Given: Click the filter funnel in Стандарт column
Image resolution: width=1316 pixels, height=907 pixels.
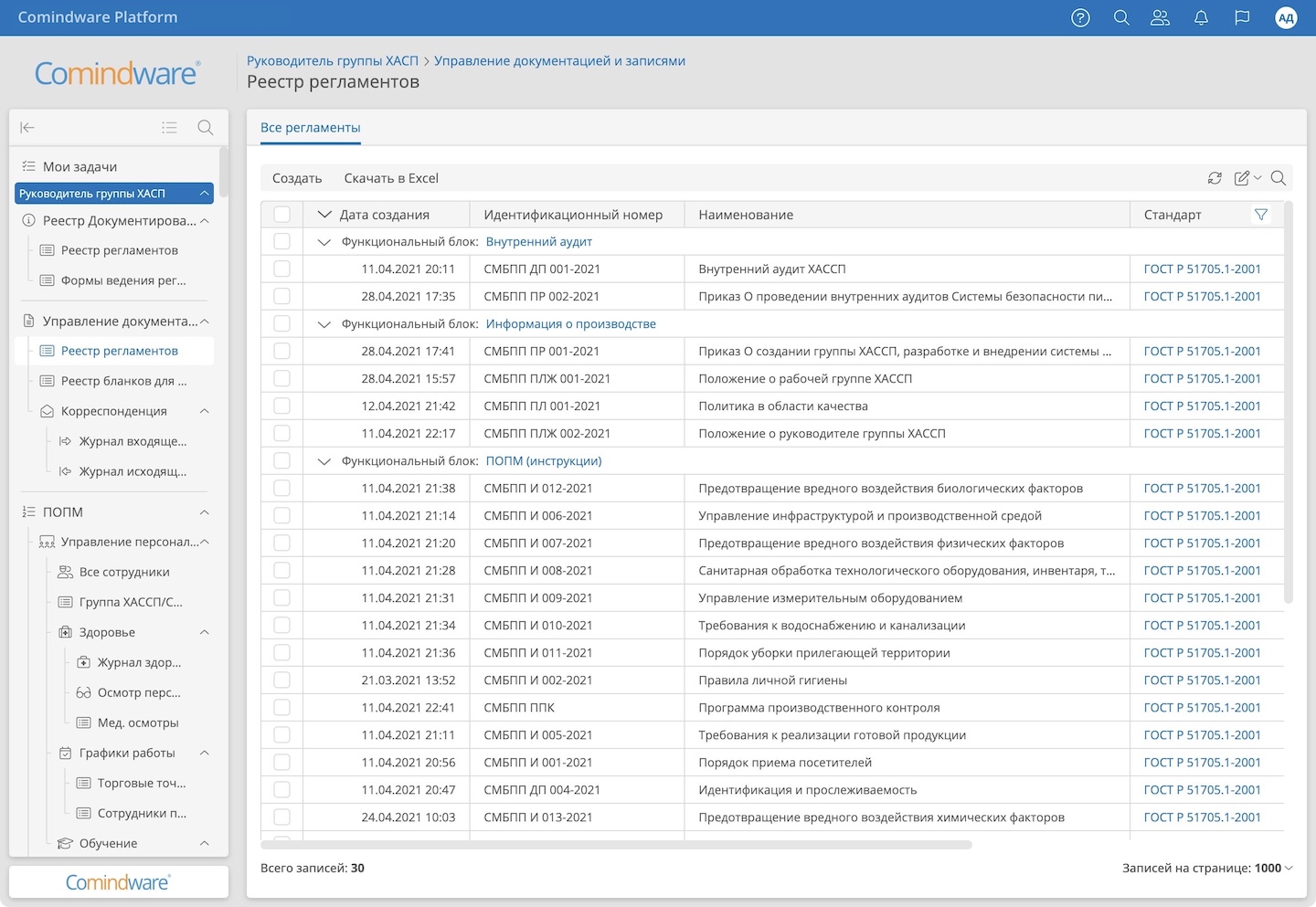Looking at the screenshot, I should coord(1261,215).
